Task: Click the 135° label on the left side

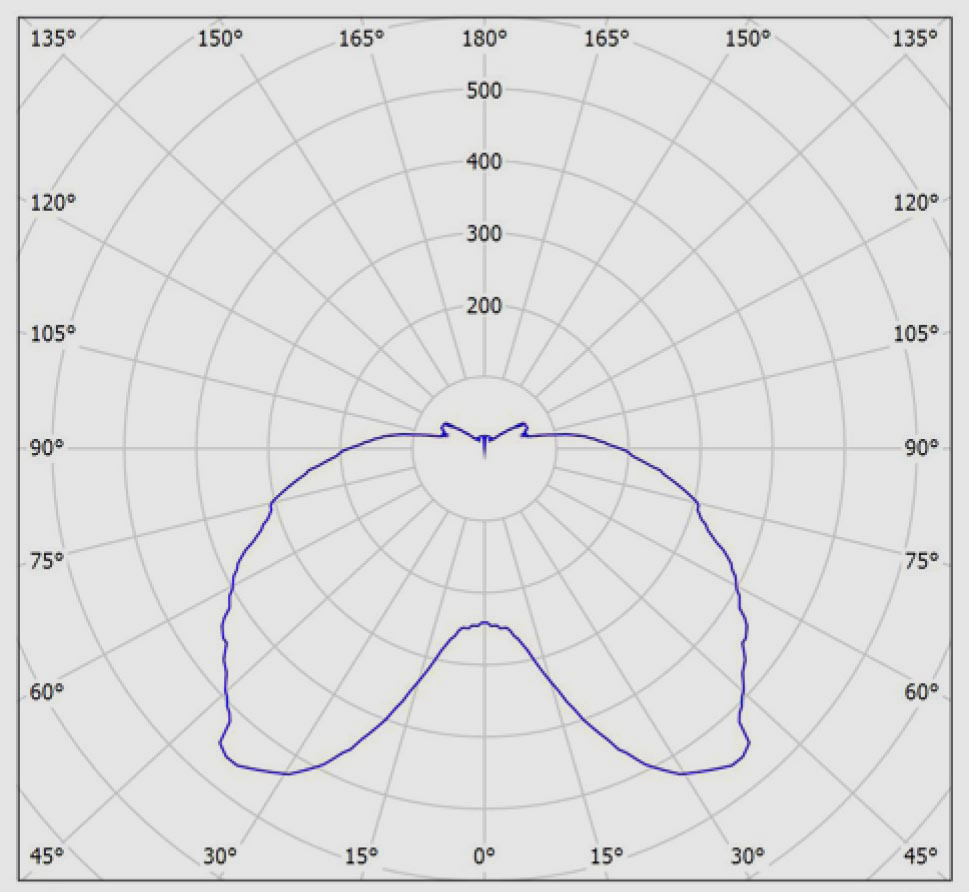Action: pyautogui.click(x=53, y=39)
